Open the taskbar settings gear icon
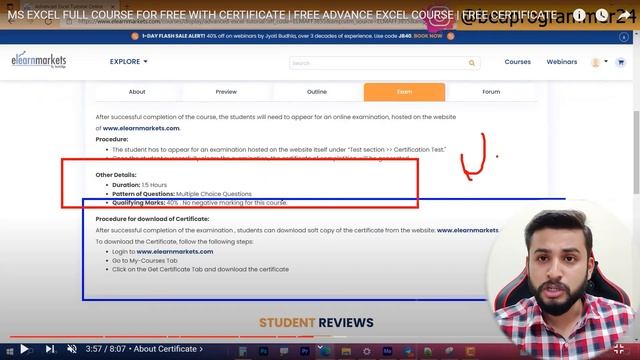This screenshot has height=360, width=640. (367, 351)
